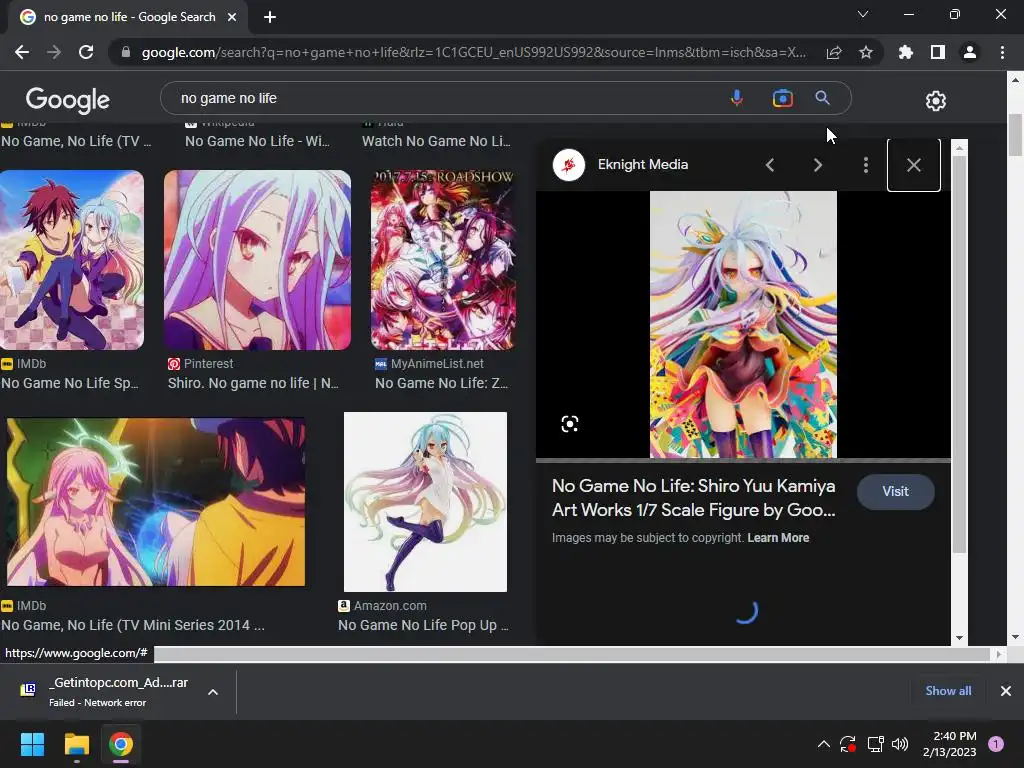1024x768 pixels.
Task: Open 'No Game No Life: Shiro Yuu Kamiya' title link
Action: (694, 498)
